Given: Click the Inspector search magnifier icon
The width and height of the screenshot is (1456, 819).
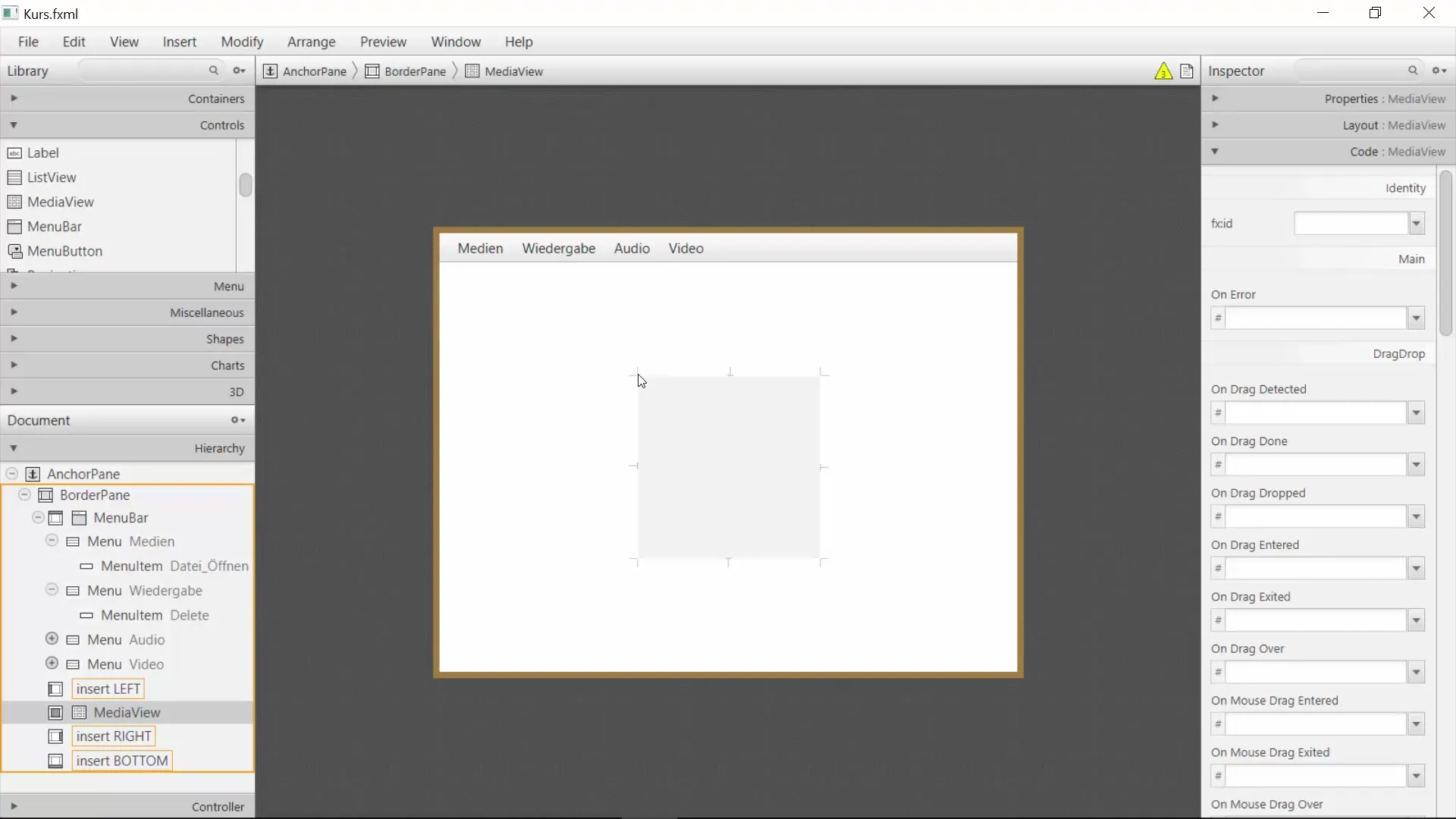Looking at the screenshot, I should pyautogui.click(x=1413, y=71).
